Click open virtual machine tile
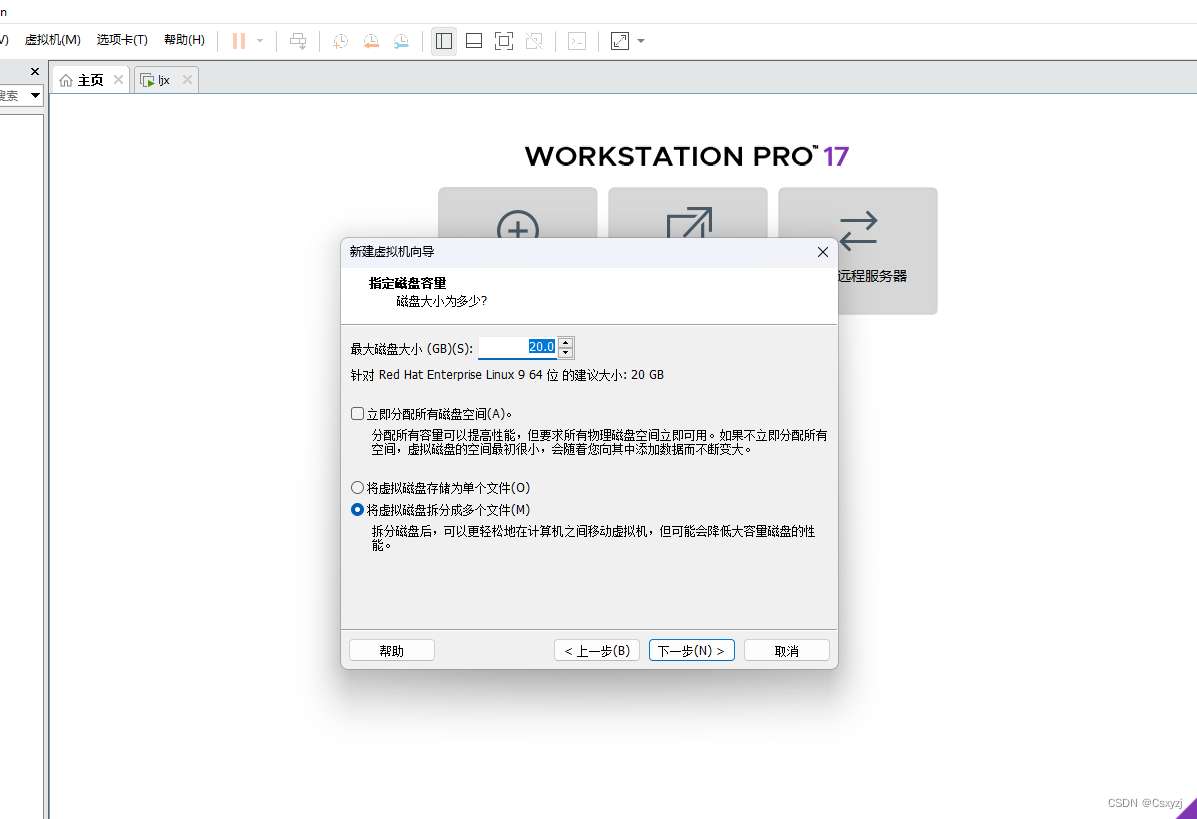 pos(688,214)
